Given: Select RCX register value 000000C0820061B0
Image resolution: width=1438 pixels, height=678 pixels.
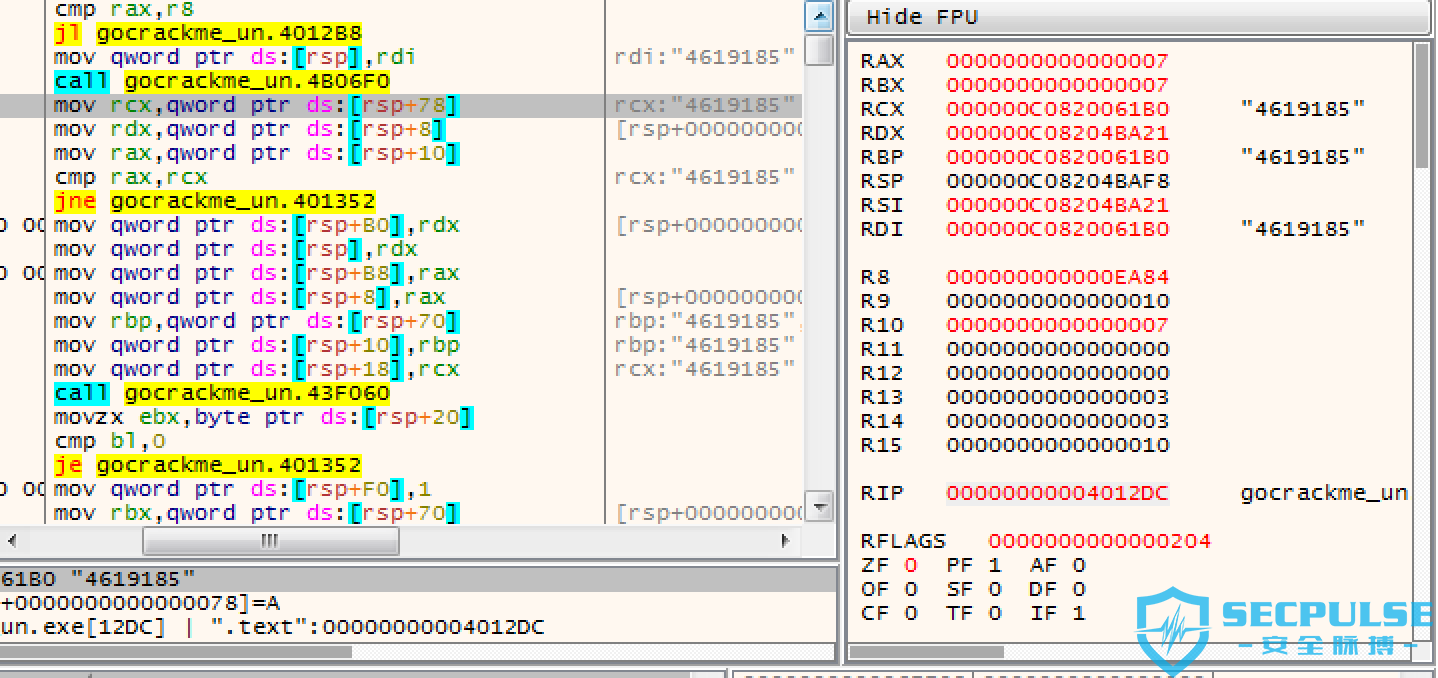Looking at the screenshot, I should point(1057,109).
